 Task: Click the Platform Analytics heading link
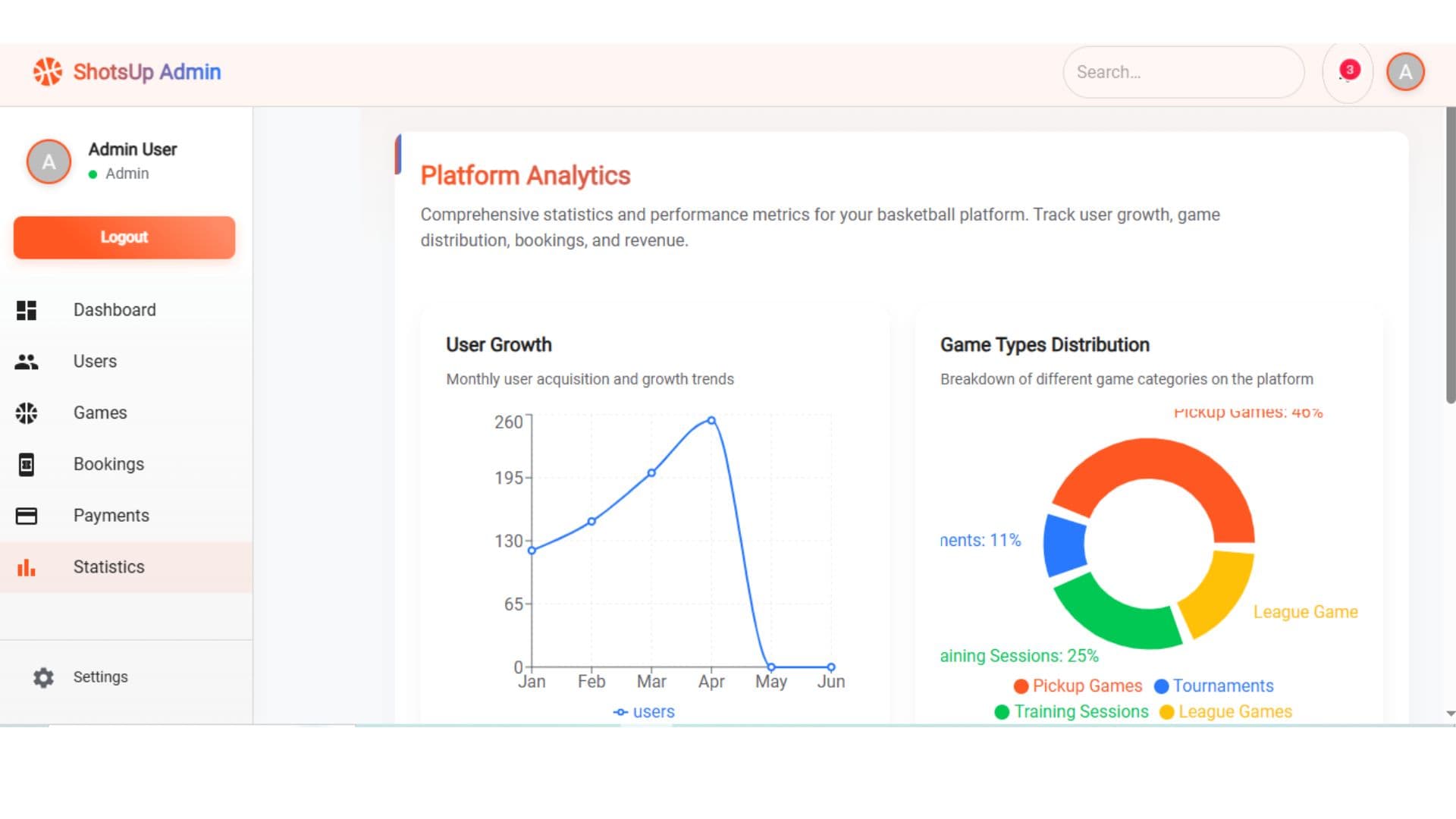[526, 175]
